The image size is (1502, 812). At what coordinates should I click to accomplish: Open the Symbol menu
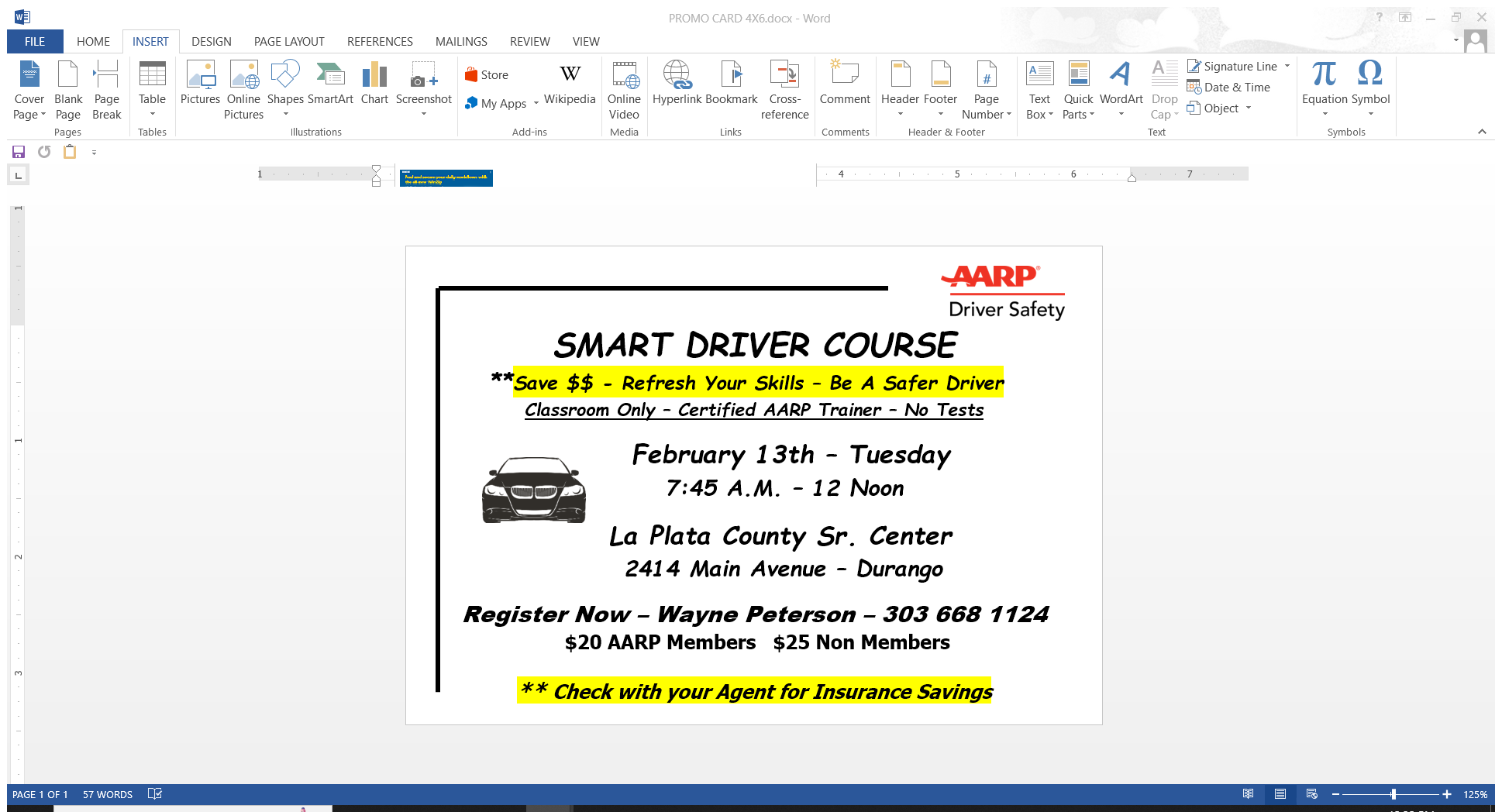[x=1370, y=90]
